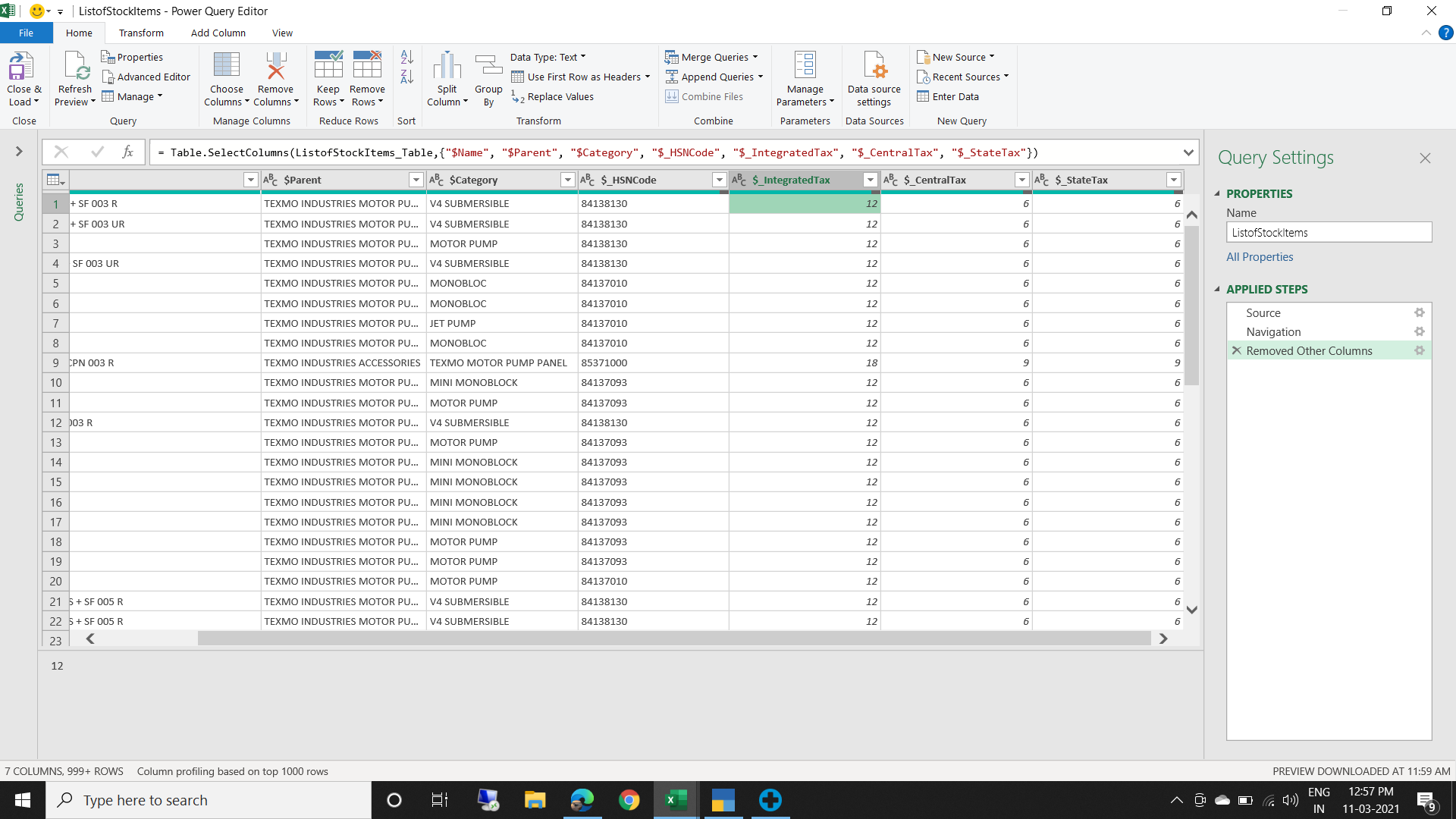
Task: Open the $_HSNCode column filter dropdown
Action: 719,180
